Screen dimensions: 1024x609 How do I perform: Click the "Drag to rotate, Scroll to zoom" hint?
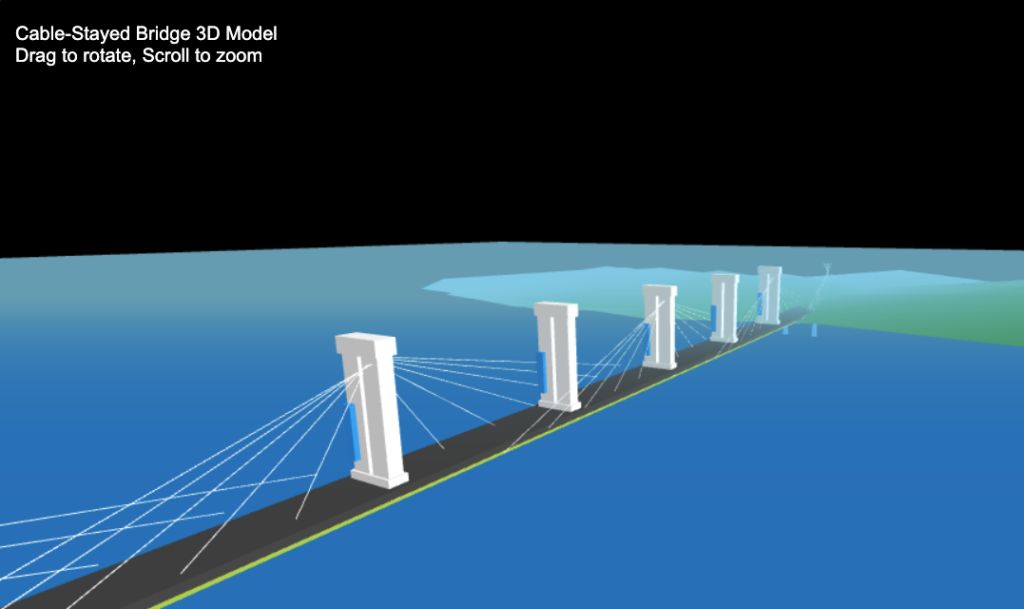[138, 56]
